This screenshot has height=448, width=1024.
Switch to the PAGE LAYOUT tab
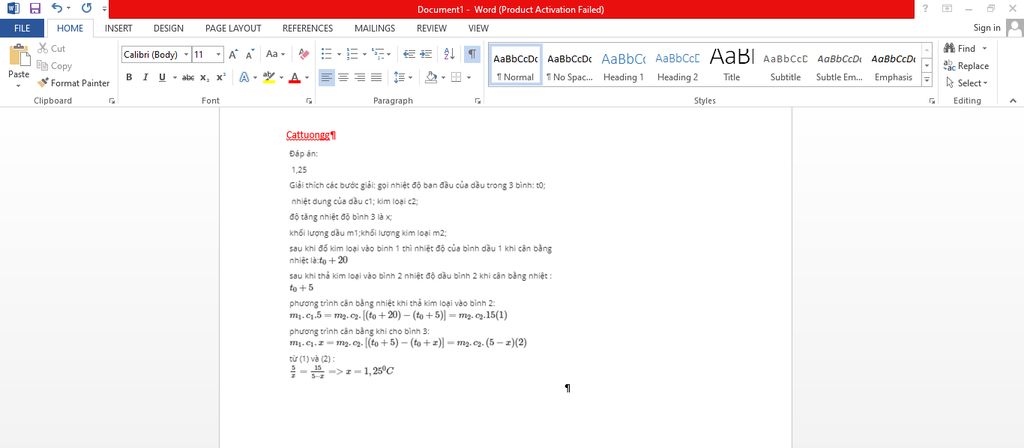click(232, 28)
